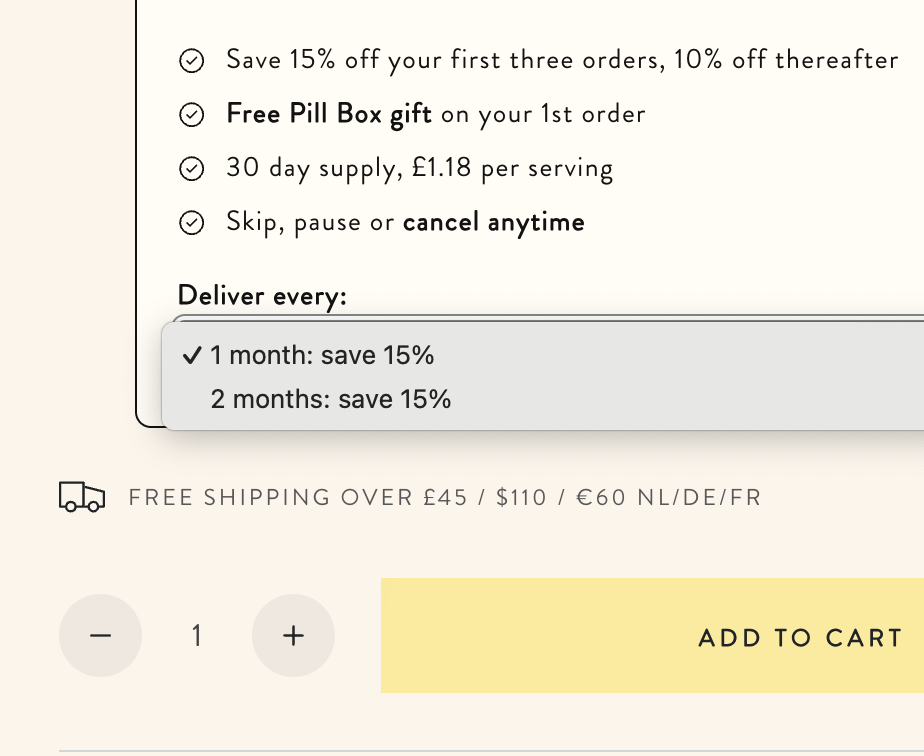This screenshot has width=924, height=756.
Task: Click the quantity value field showing 1
Action: [x=197, y=636]
